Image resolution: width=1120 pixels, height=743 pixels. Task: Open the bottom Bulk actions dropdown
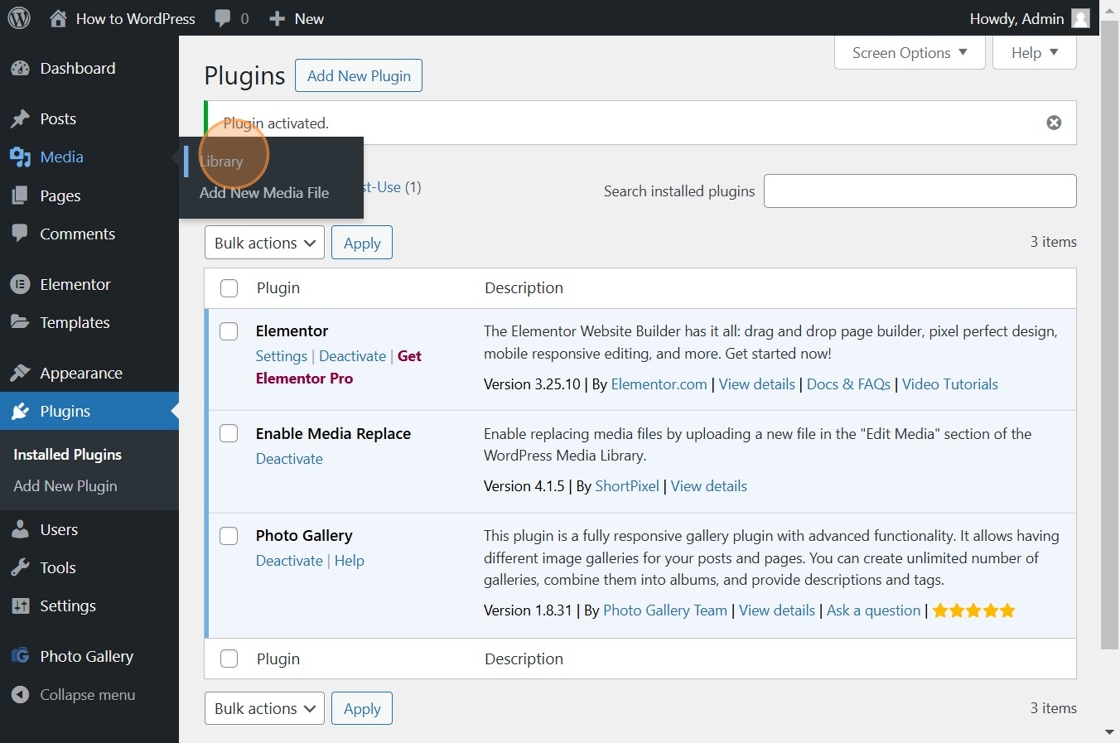[264, 709]
